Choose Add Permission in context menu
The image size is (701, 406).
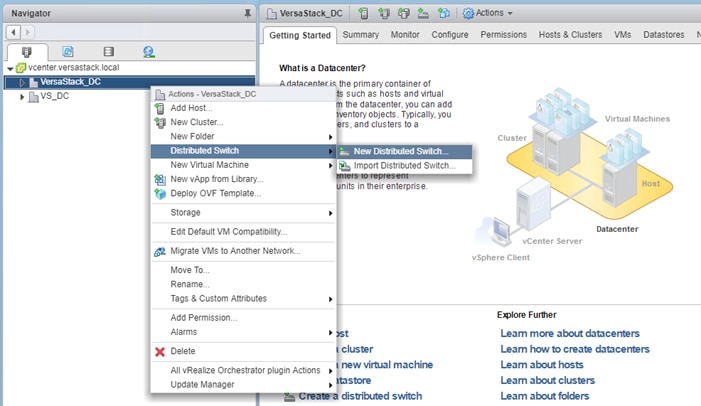pyautogui.click(x=243, y=318)
